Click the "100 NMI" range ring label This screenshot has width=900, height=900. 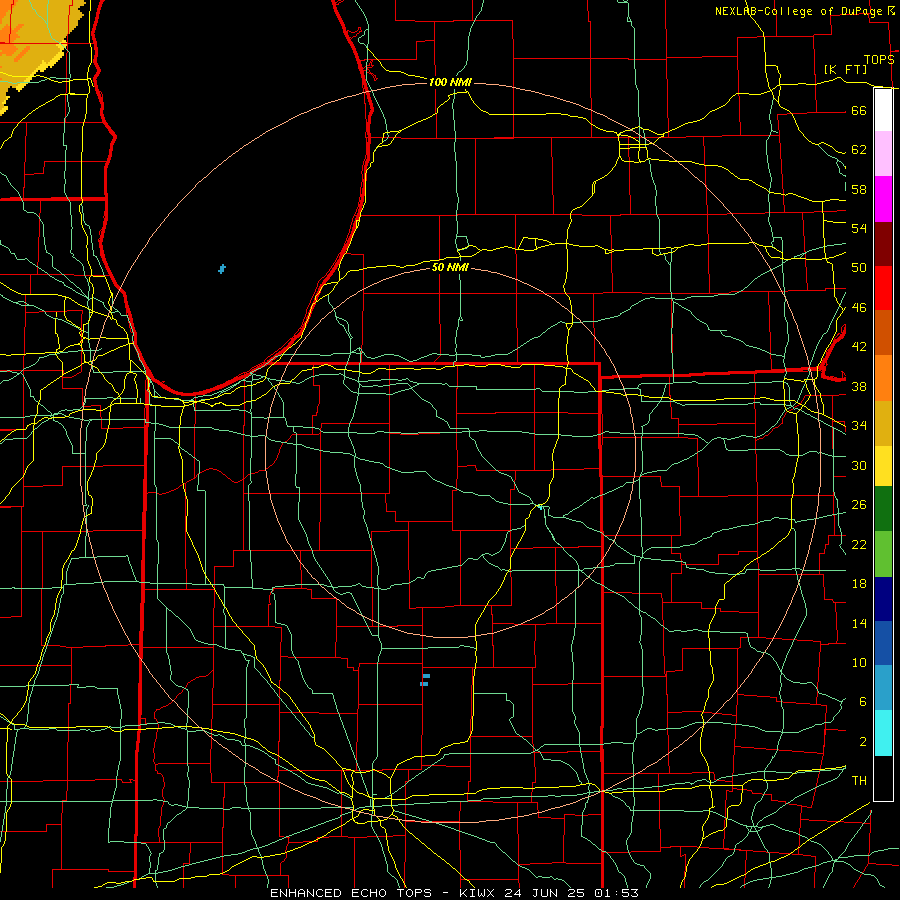point(450,82)
